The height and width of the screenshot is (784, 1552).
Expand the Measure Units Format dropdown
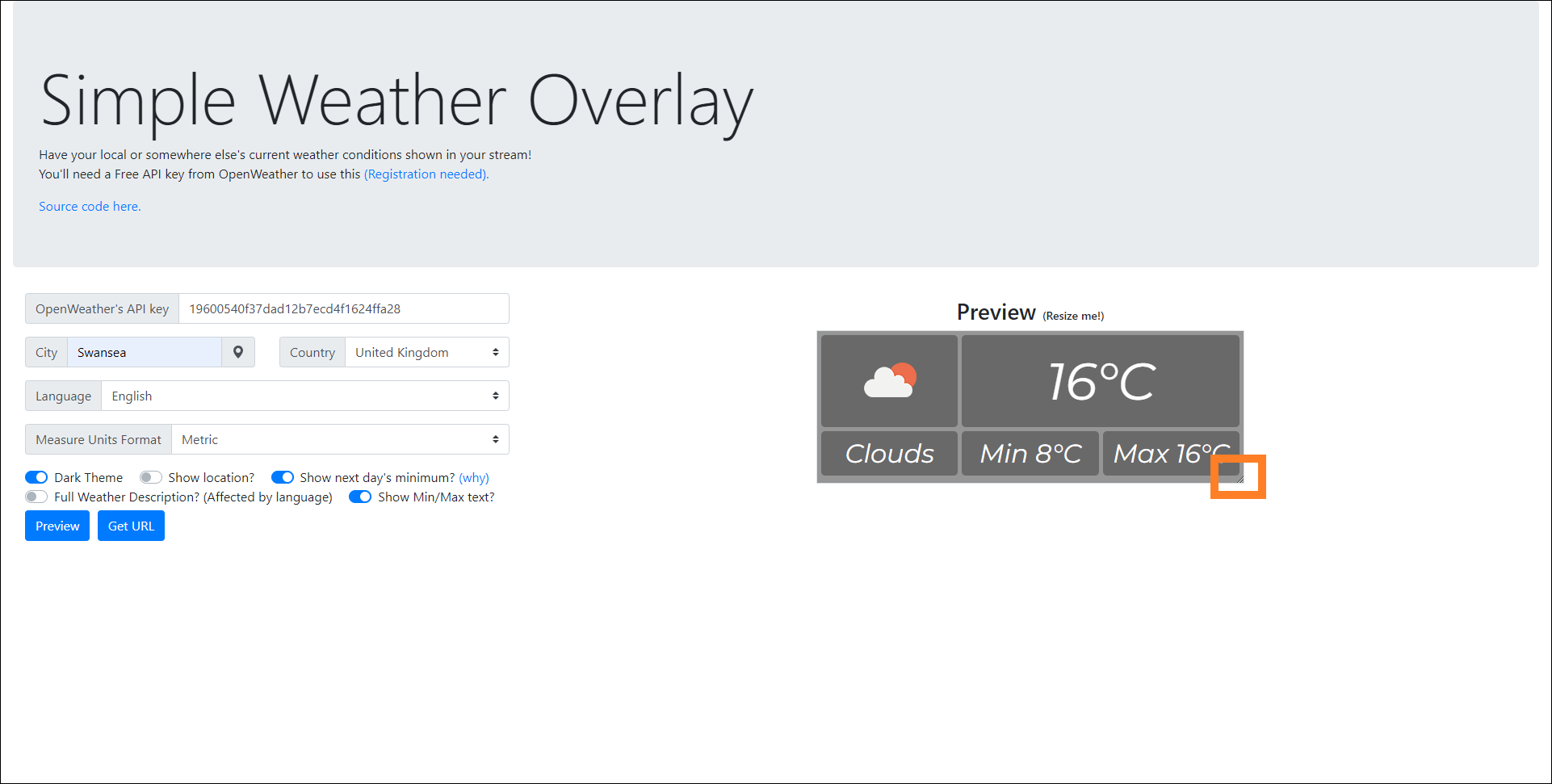pos(340,439)
